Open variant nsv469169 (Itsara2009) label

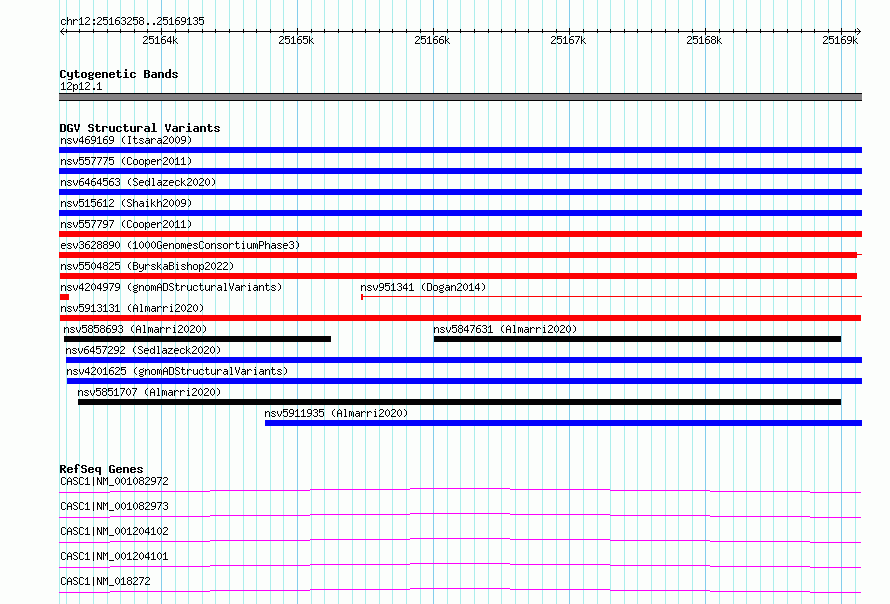[126, 140]
